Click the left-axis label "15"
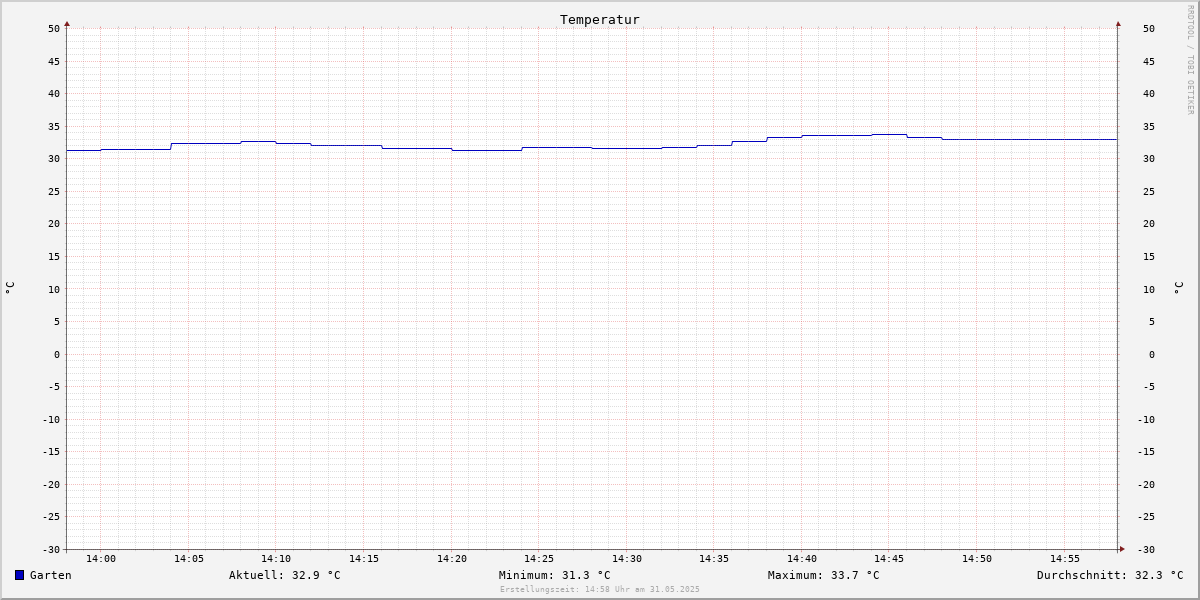The image size is (1200, 600). (x=54, y=256)
